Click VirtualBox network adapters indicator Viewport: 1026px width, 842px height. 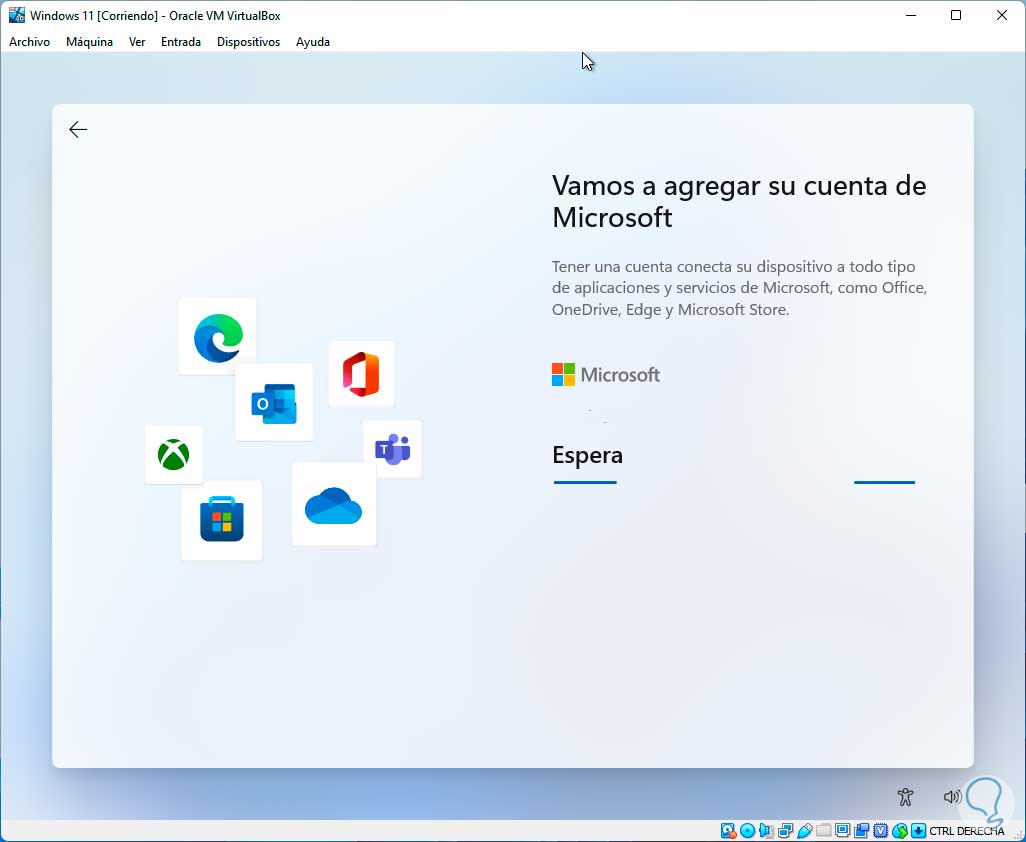tap(785, 831)
